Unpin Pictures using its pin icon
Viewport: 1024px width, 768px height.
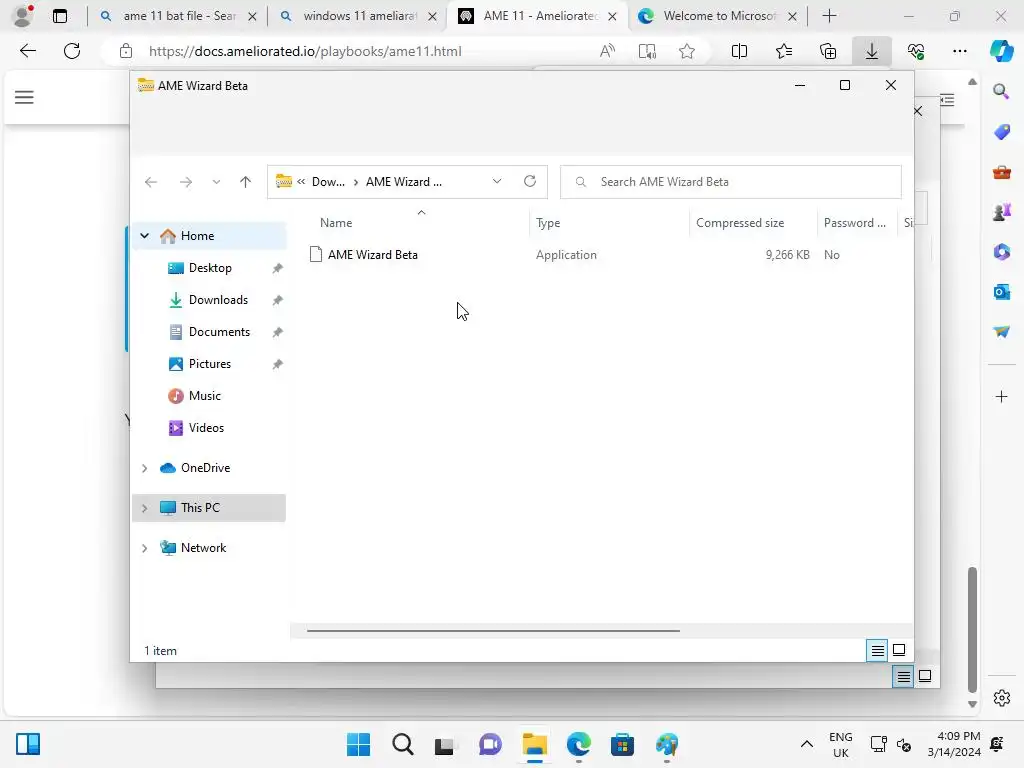(278, 364)
